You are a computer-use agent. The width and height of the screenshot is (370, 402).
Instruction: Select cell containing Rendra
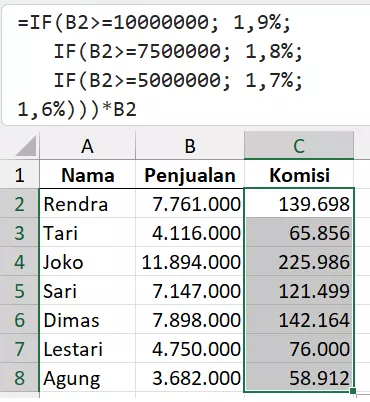pos(87,203)
